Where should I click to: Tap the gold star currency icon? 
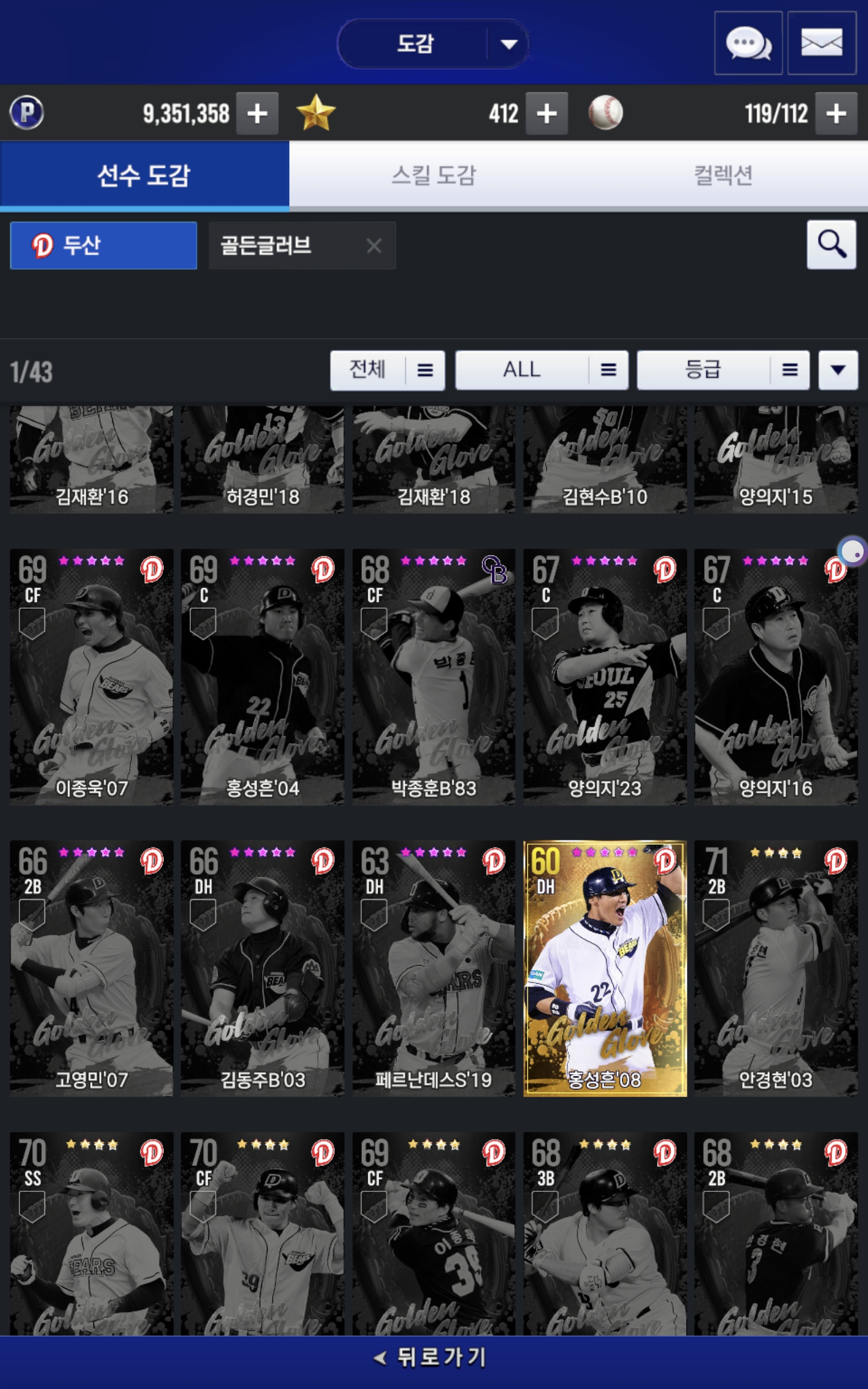316,113
